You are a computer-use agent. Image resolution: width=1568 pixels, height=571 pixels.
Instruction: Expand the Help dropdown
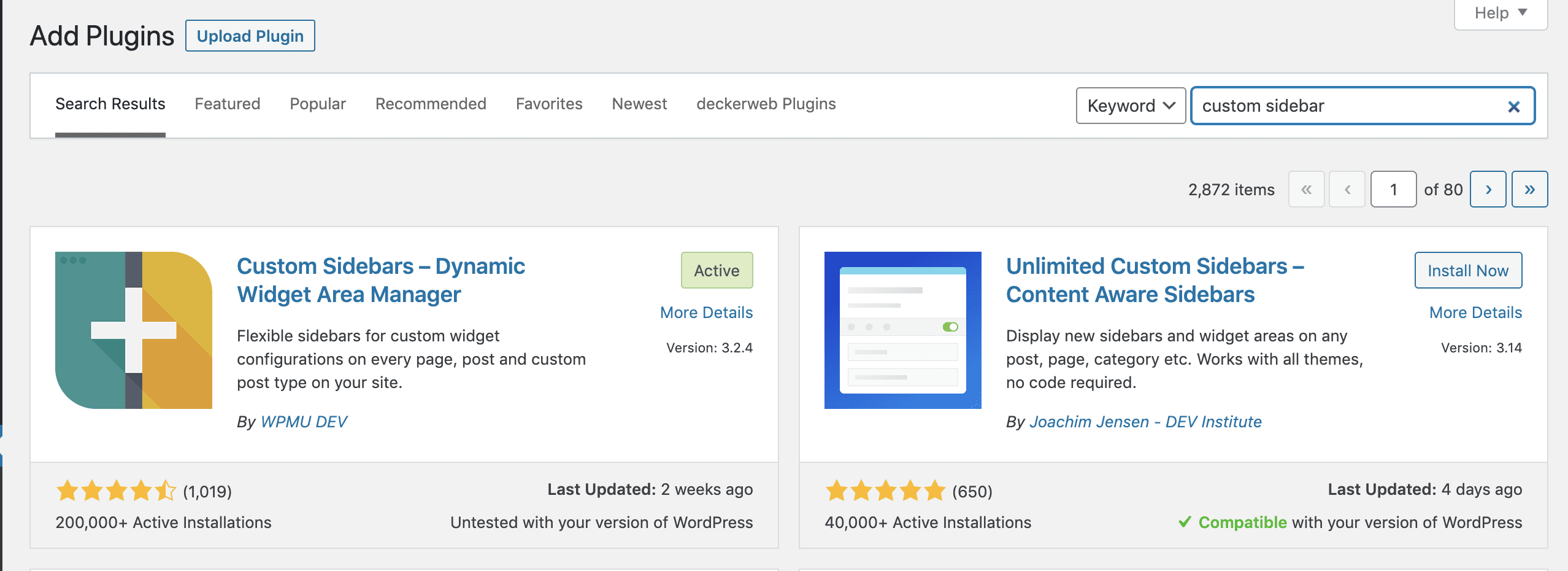pos(1501,13)
